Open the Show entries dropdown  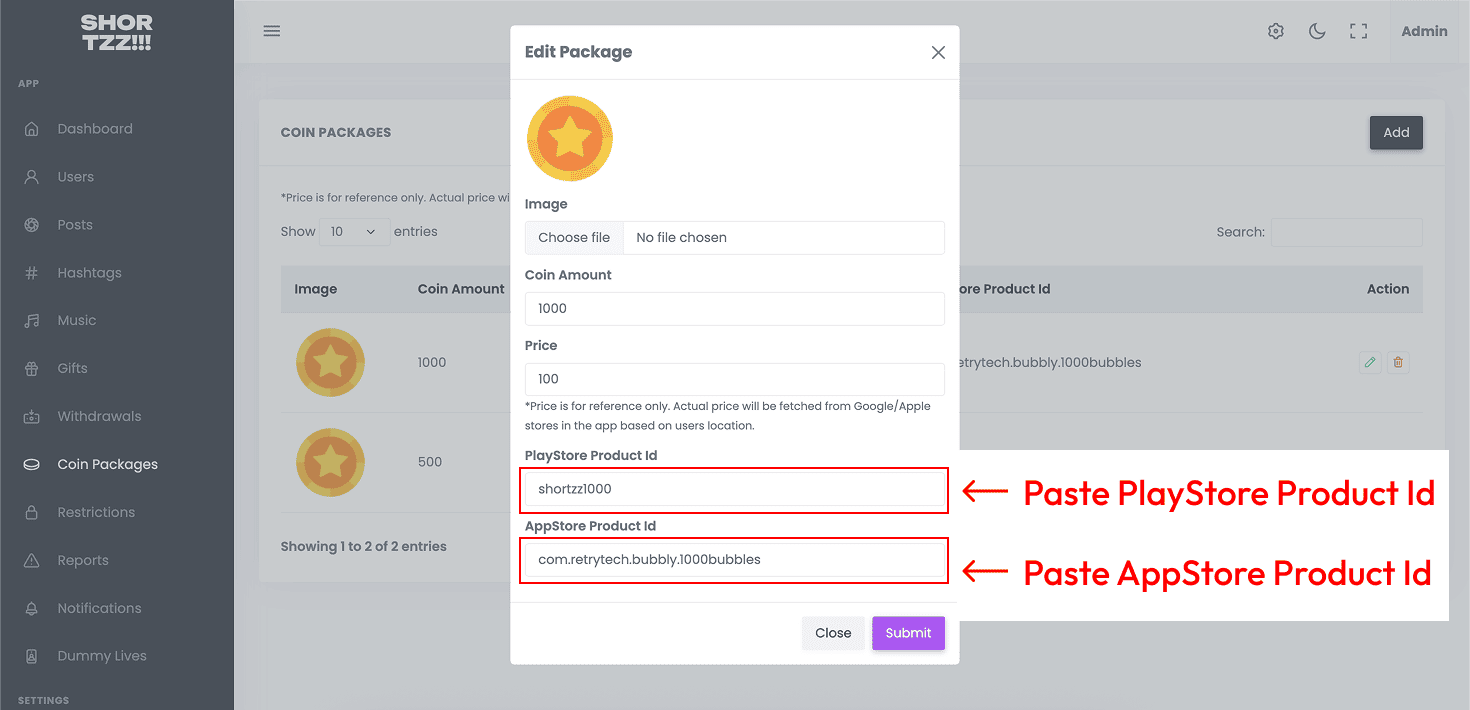[x=354, y=231]
